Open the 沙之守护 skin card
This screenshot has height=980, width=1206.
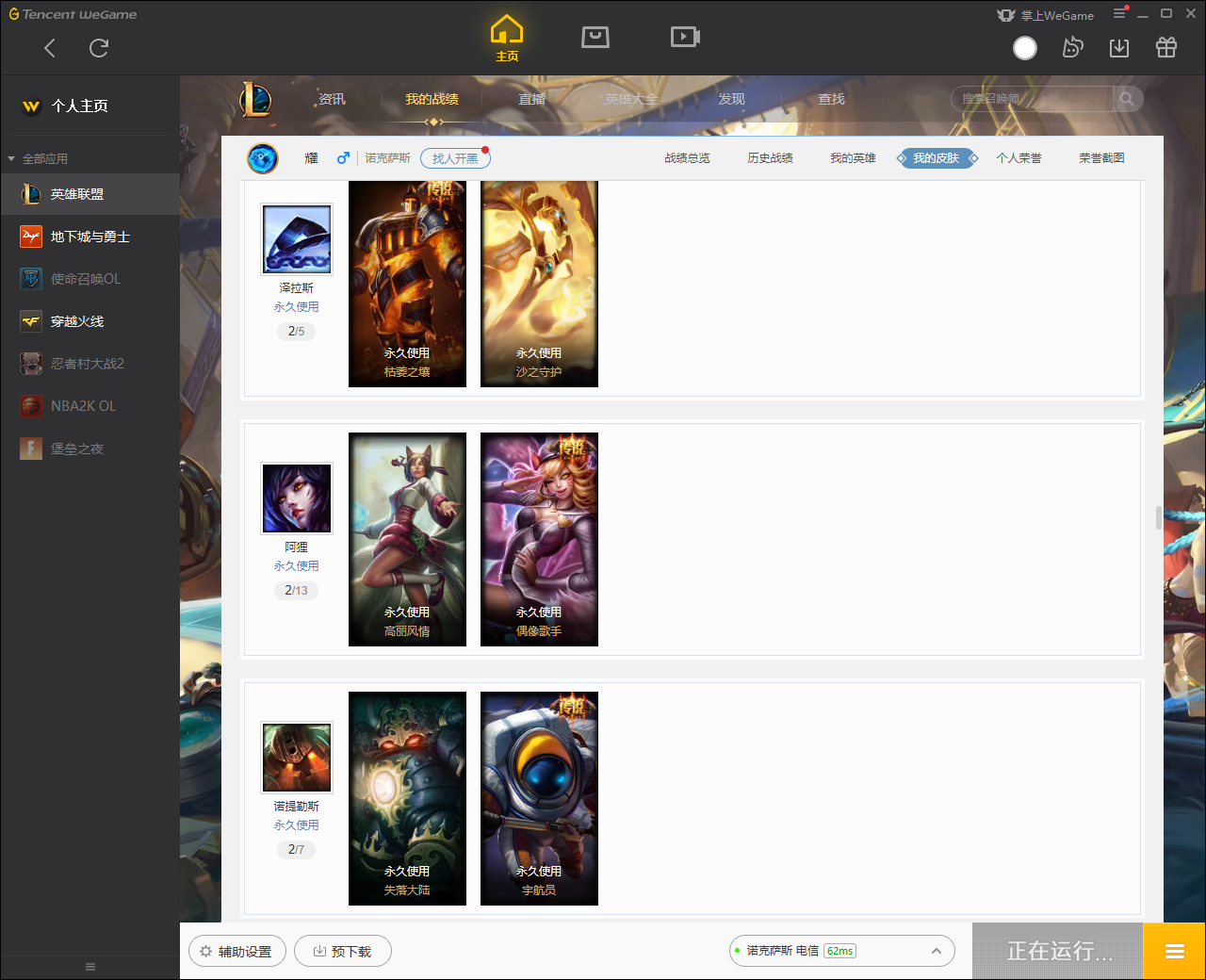pos(539,284)
